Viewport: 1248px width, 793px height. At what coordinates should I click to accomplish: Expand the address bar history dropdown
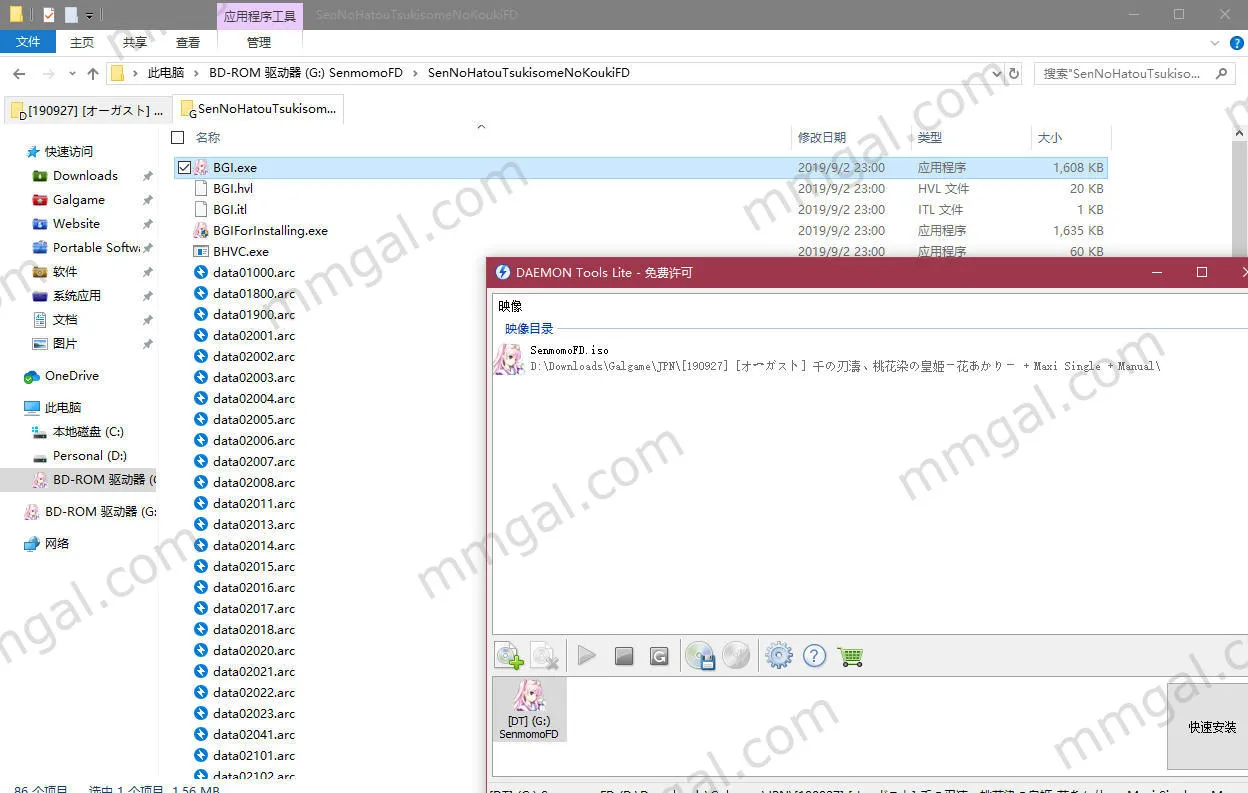tap(996, 73)
